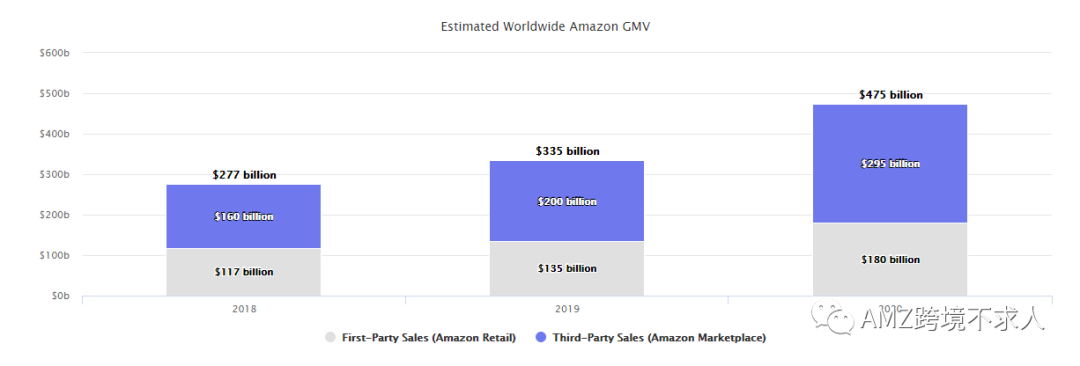
Task: Click the $160 billion data label
Action: tap(244, 216)
